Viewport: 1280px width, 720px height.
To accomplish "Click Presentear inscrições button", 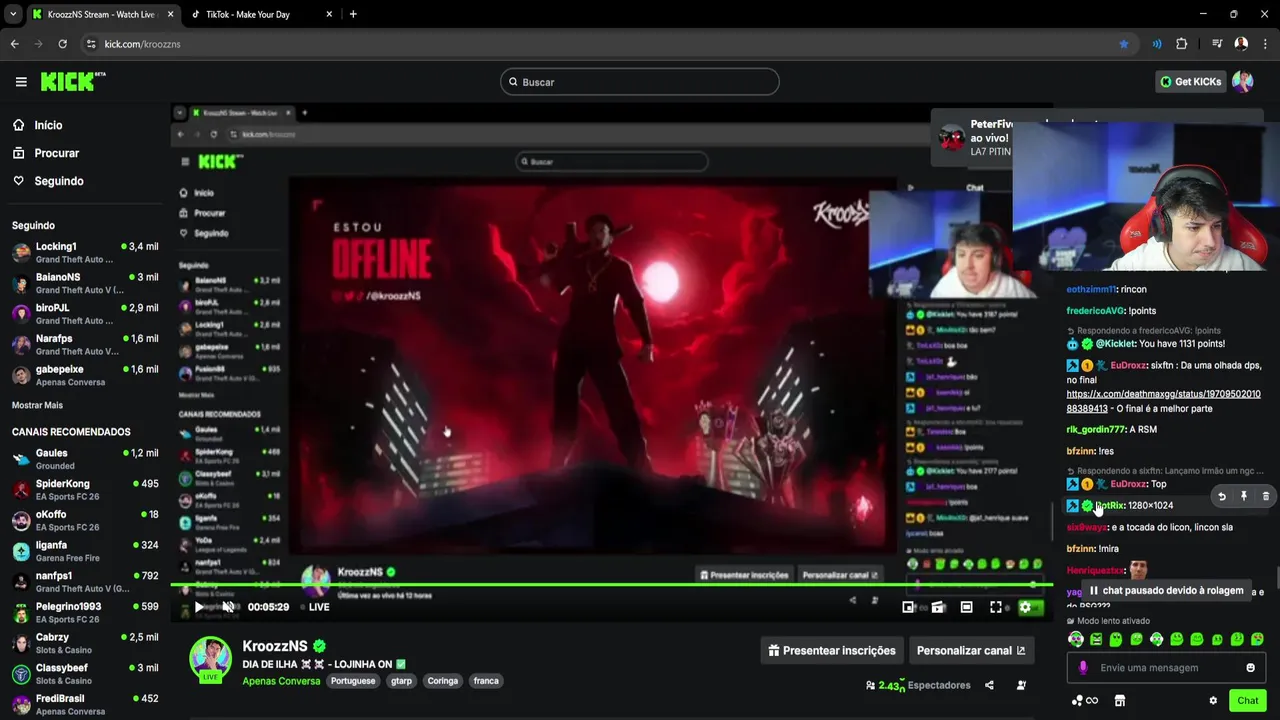I will 832,650.
